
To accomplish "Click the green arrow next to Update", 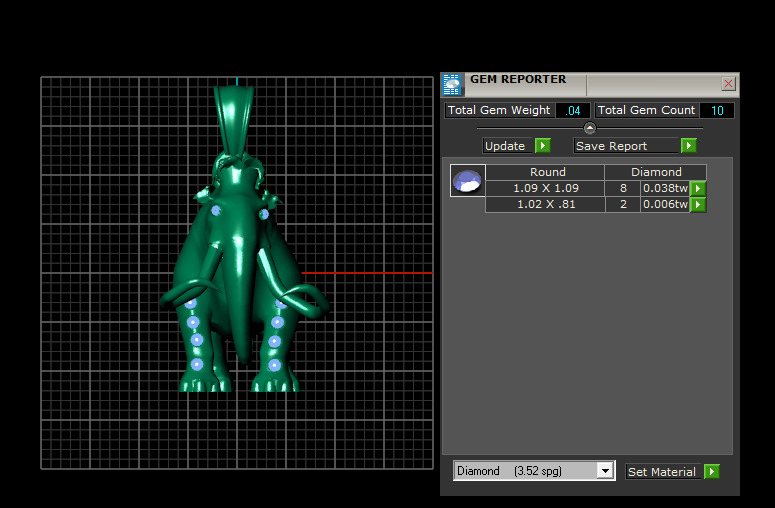I will coord(543,146).
